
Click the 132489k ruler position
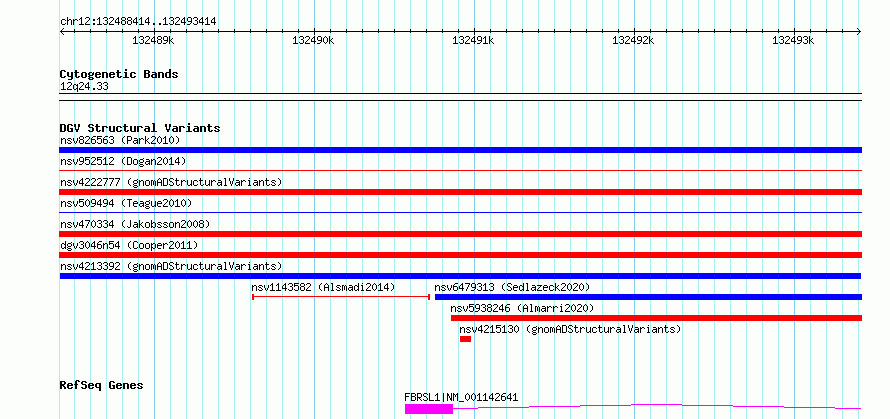pyautogui.click(x=153, y=40)
